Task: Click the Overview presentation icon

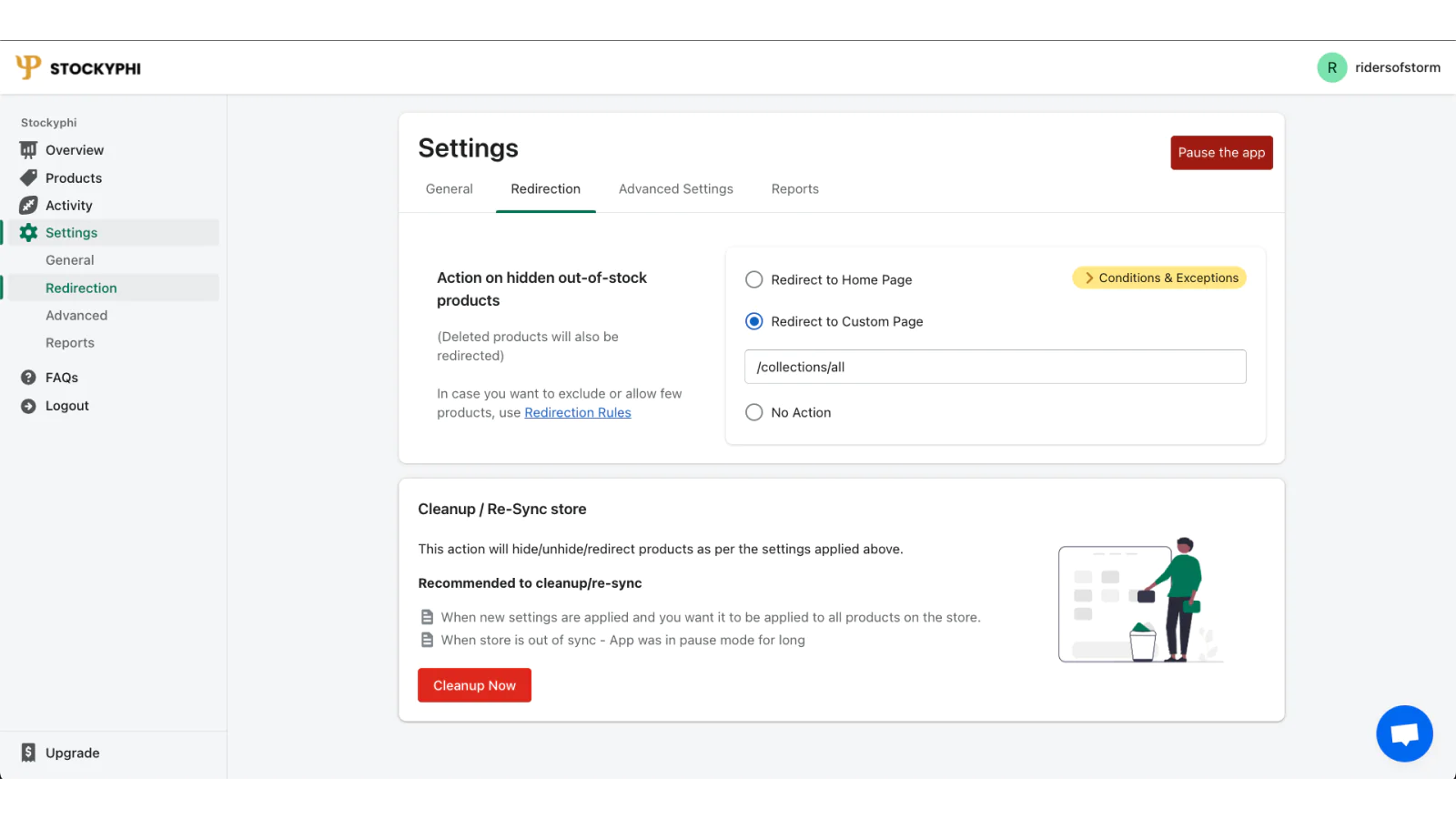Action: (29, 150)
